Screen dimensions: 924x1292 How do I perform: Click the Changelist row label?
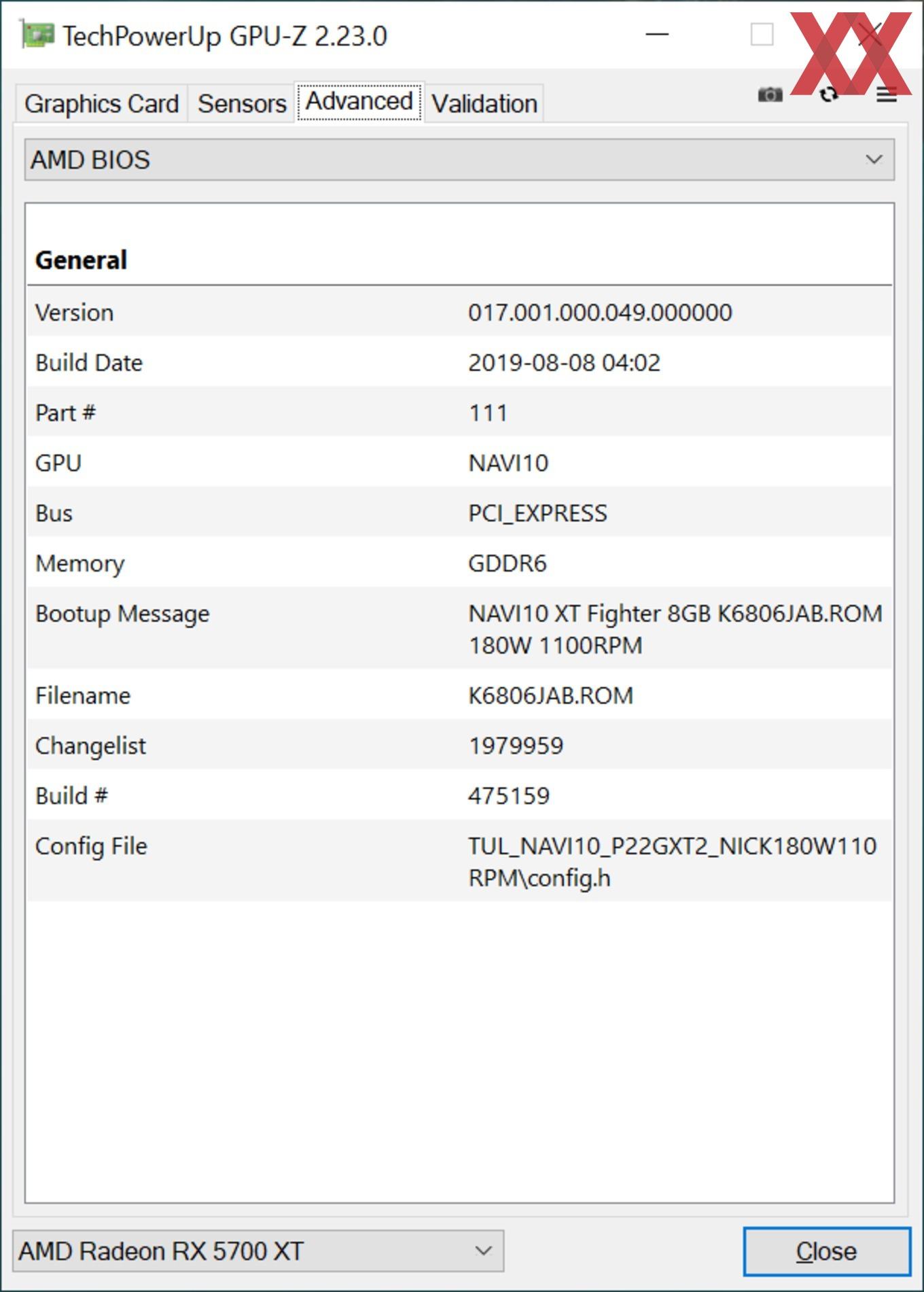coord(90,746)
